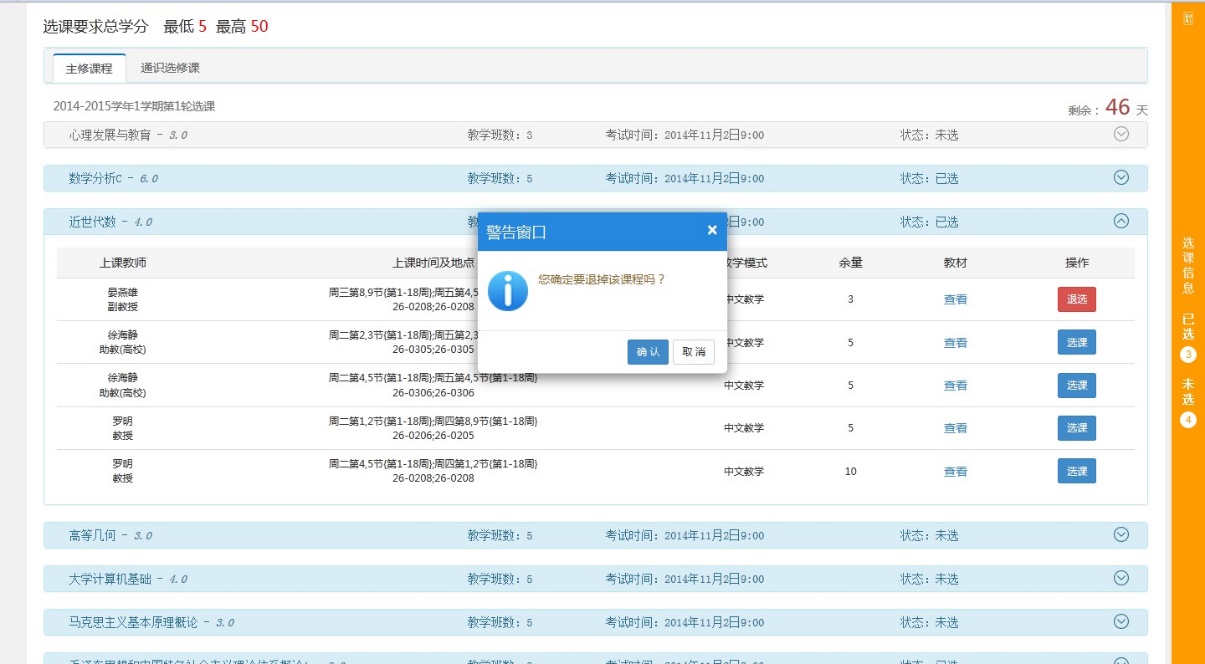Viewport: 1205px width, 664px height.
Task: Click the 数学分析C course title
Action: click(x=96, y=178)
